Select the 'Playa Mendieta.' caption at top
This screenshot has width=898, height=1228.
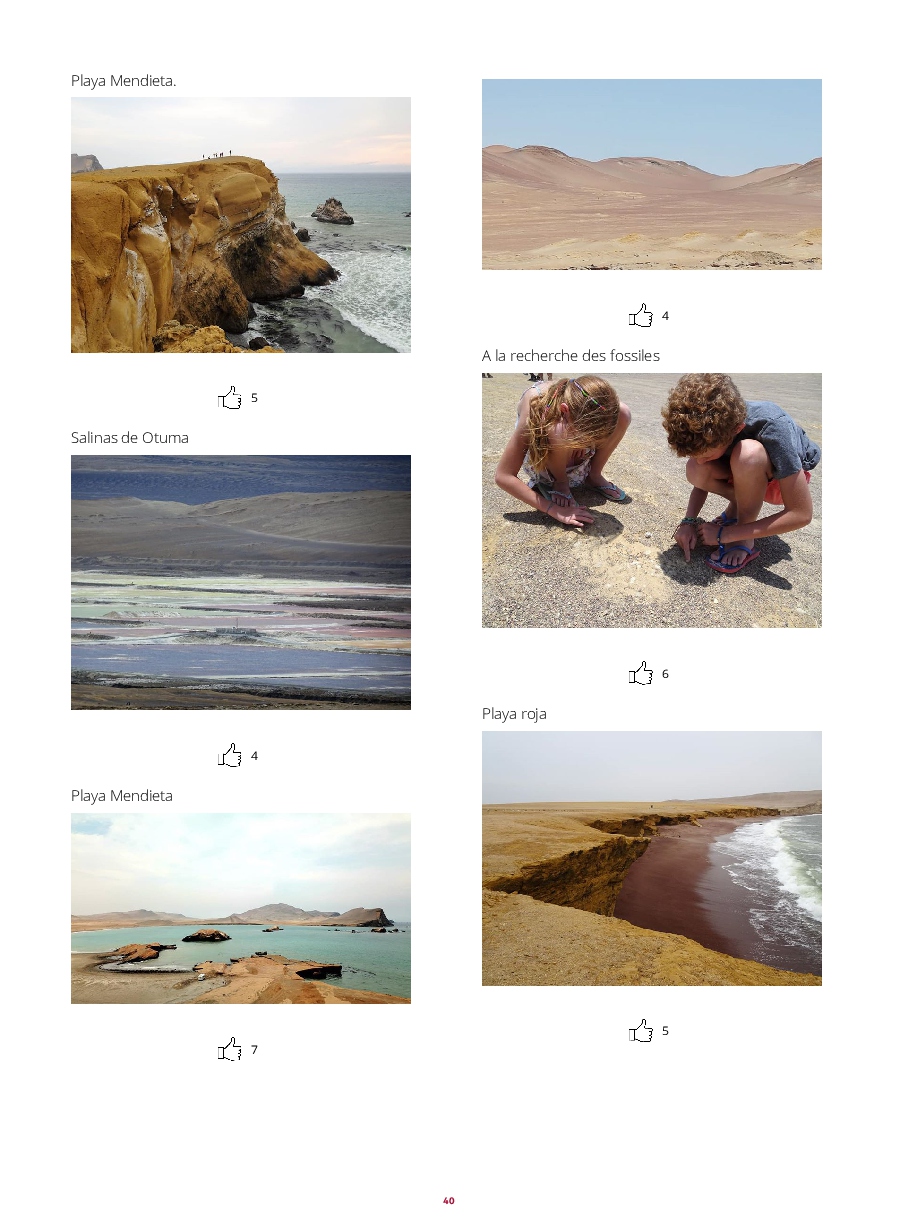[124, 80]
